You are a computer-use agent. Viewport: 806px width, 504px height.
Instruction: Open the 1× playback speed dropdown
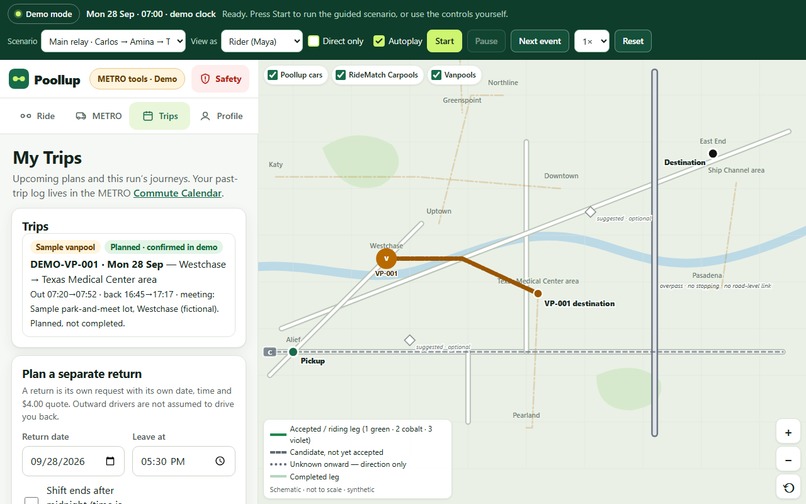(x=592, y=41)
